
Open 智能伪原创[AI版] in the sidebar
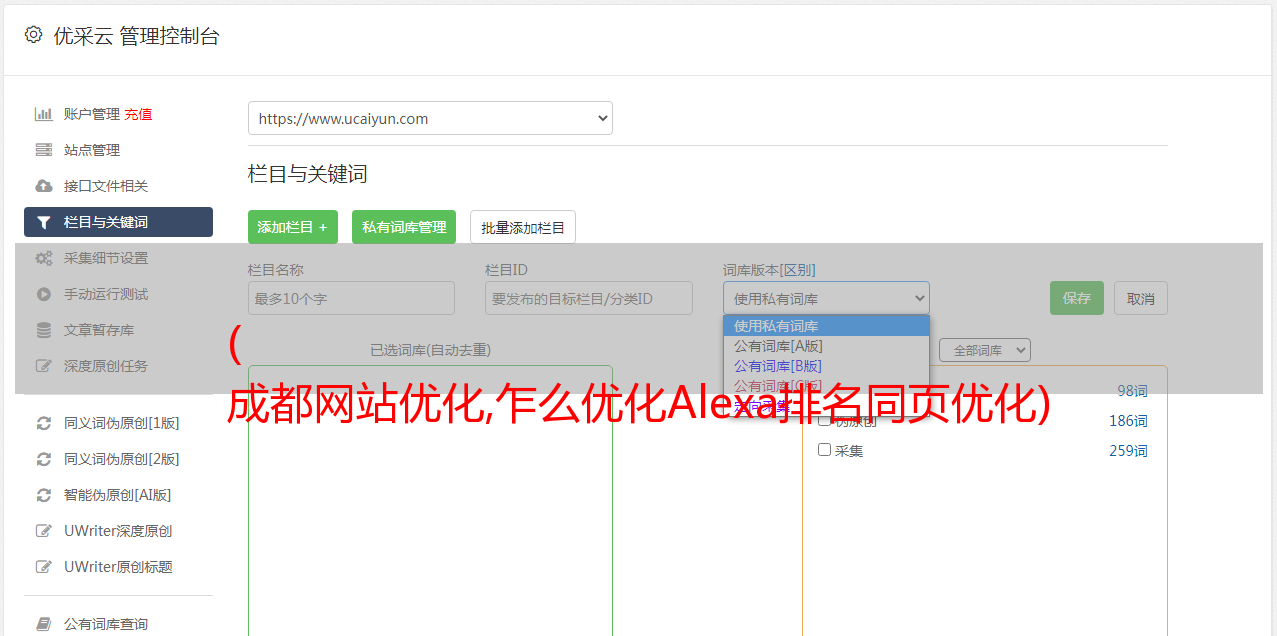(118, 495)
